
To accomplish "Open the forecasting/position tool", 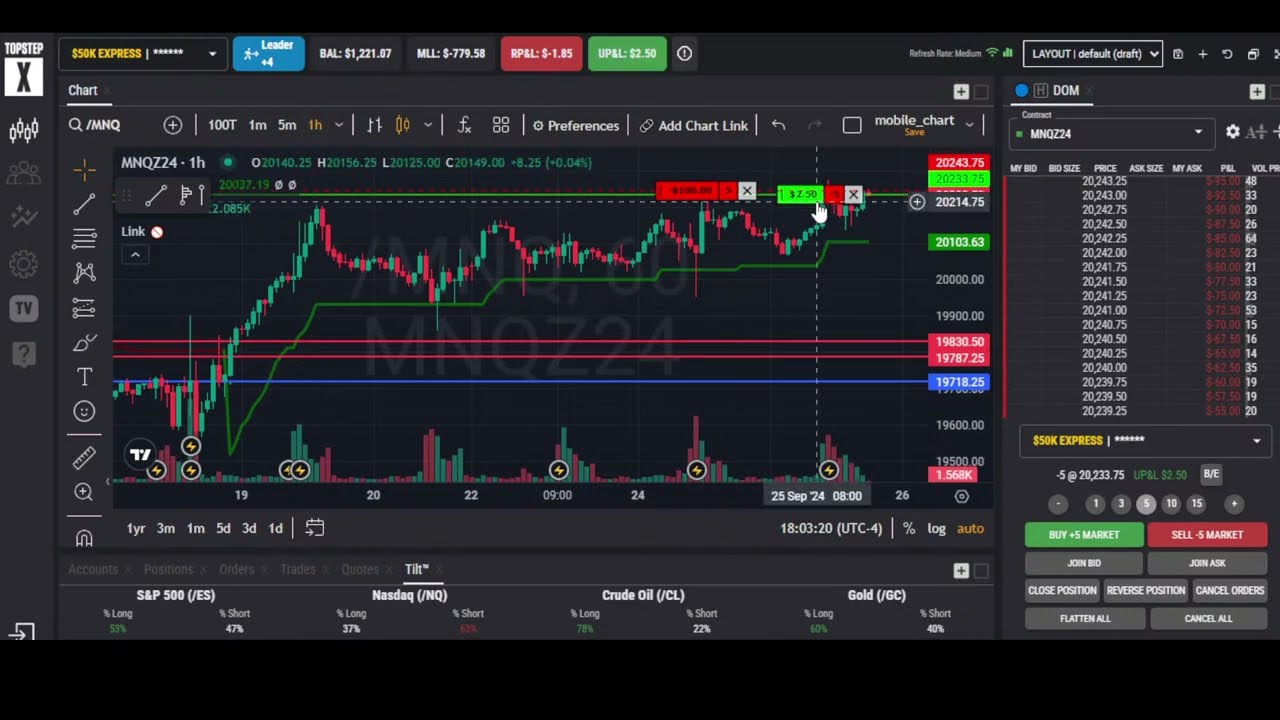I will 84,308.
